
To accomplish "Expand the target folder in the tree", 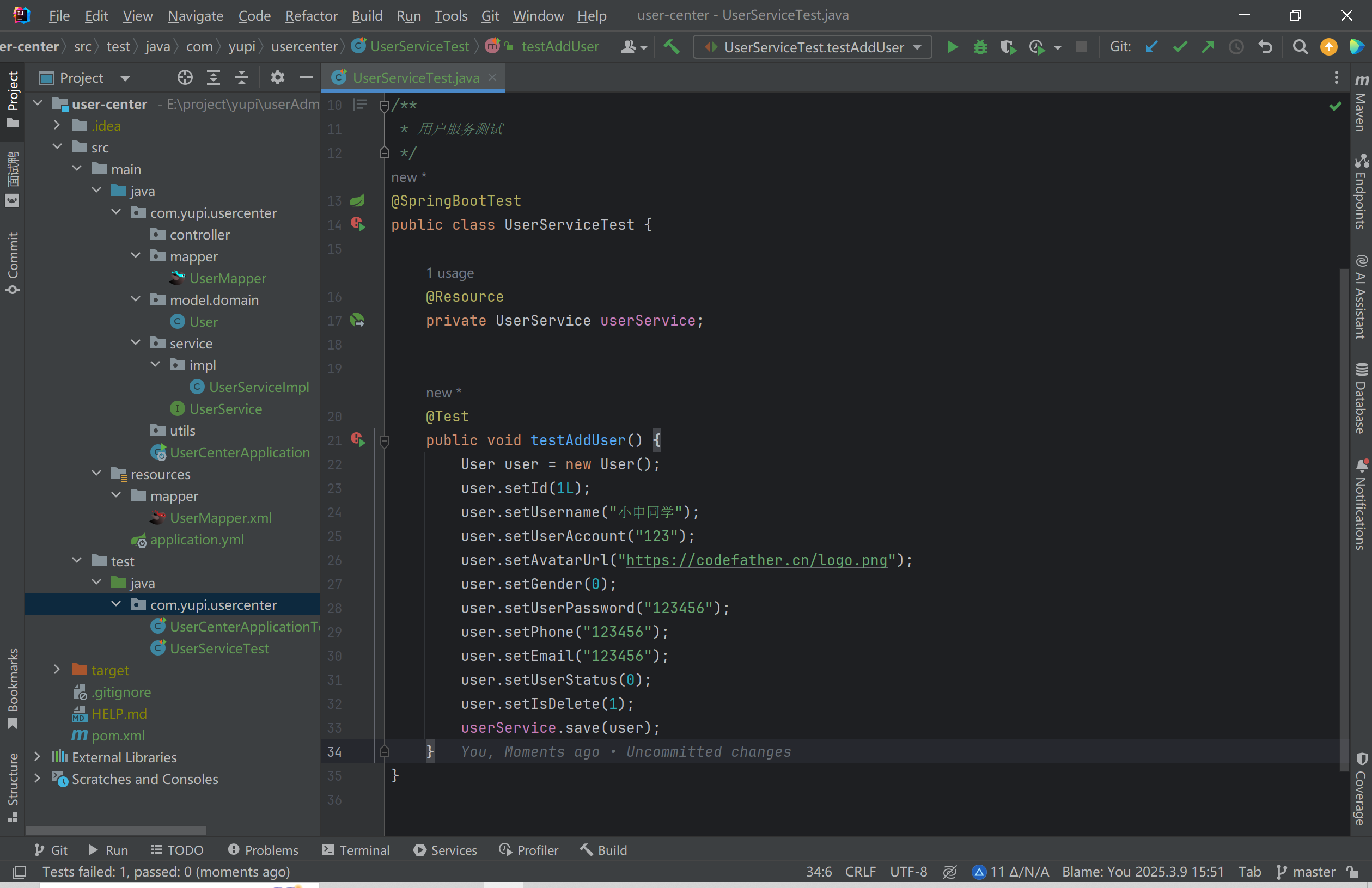I will 57,670.
